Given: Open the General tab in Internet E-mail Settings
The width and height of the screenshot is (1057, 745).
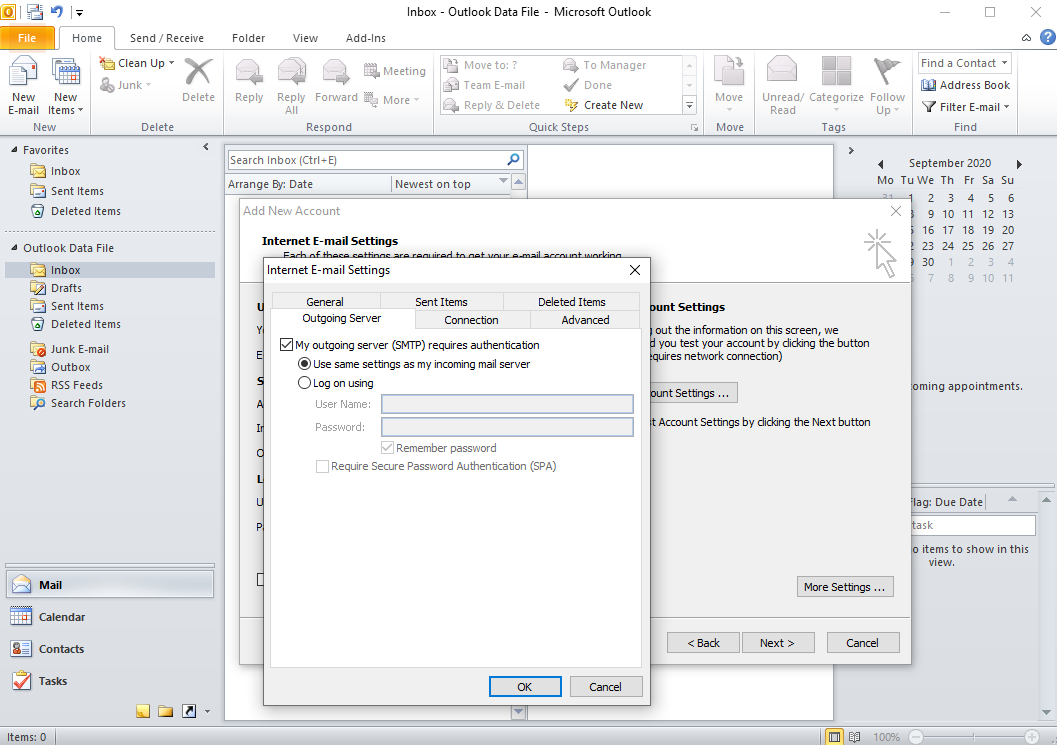Looking at the screenshot, I should 325,301.
